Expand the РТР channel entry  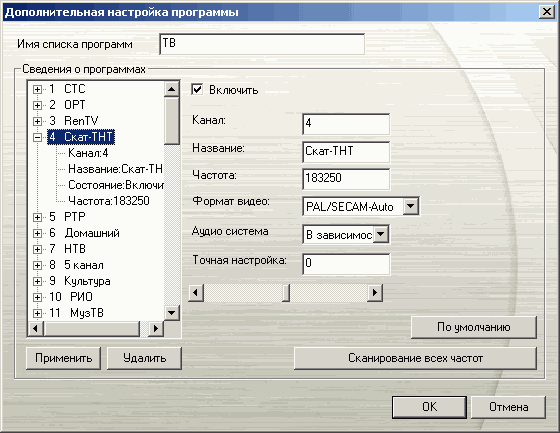click(x=37, y=217)
